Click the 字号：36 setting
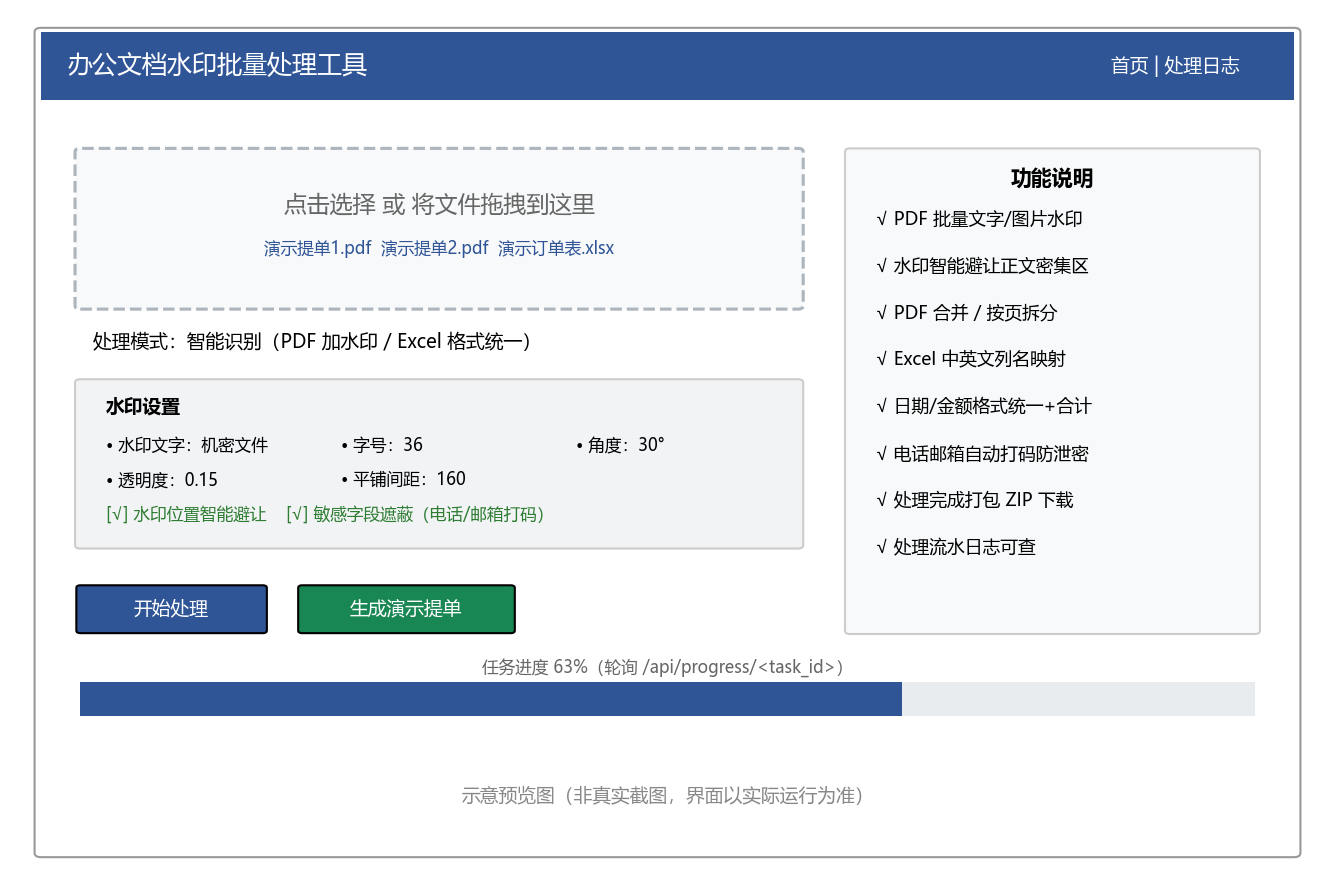Screen dimensions: 1335x885 [382, 446]
